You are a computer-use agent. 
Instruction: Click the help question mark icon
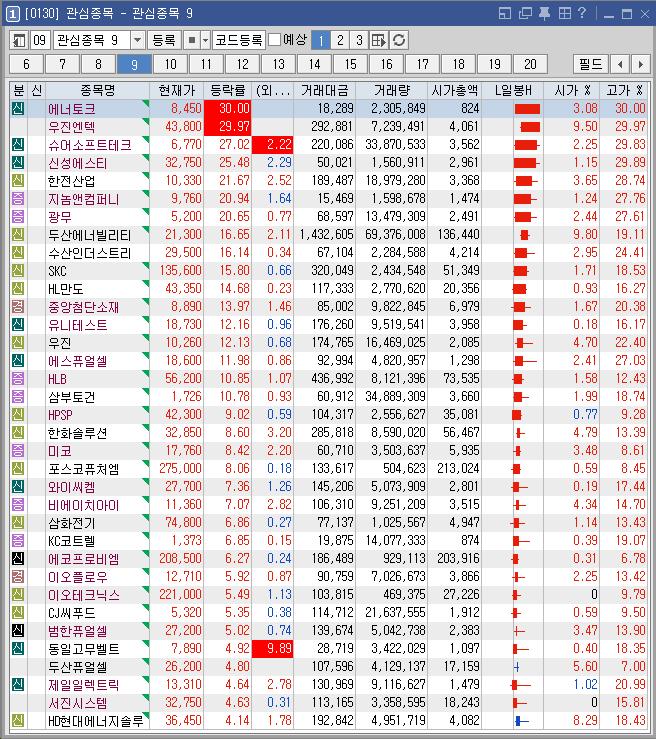coord(582,13)
